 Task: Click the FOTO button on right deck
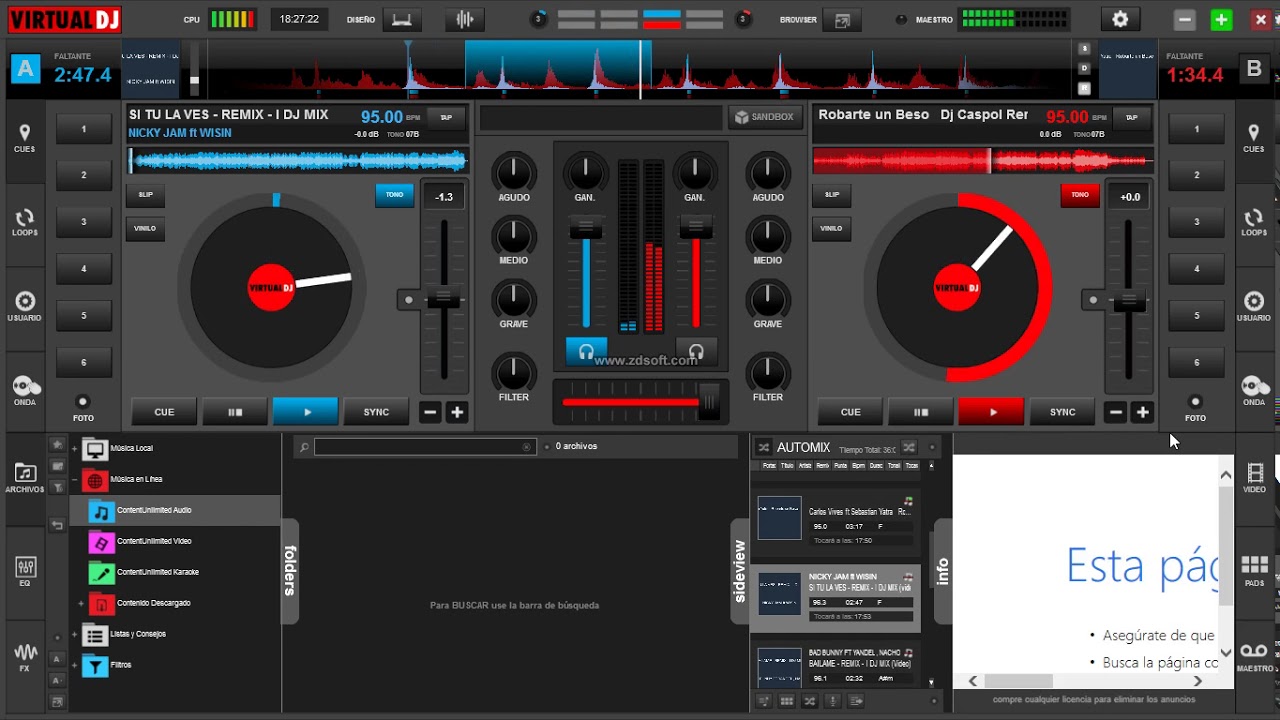click(x=1195, y=407)
